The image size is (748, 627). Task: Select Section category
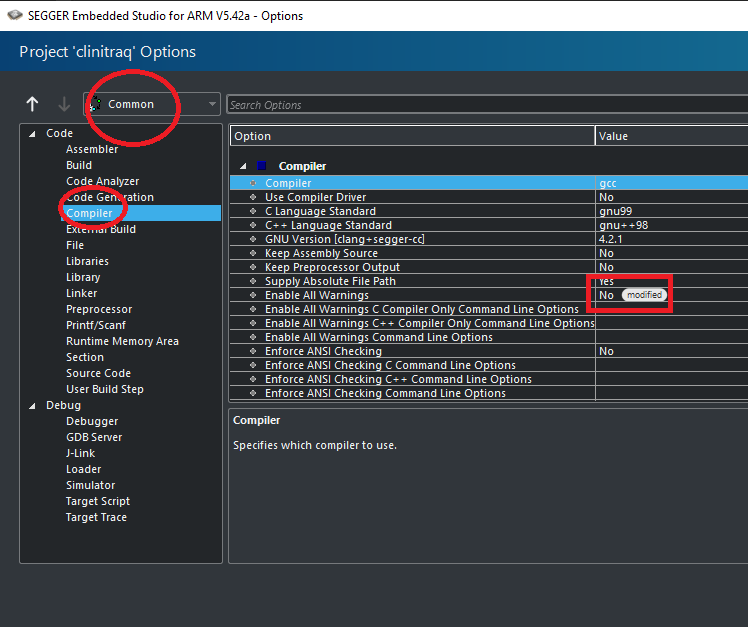(x=85, y=357)
